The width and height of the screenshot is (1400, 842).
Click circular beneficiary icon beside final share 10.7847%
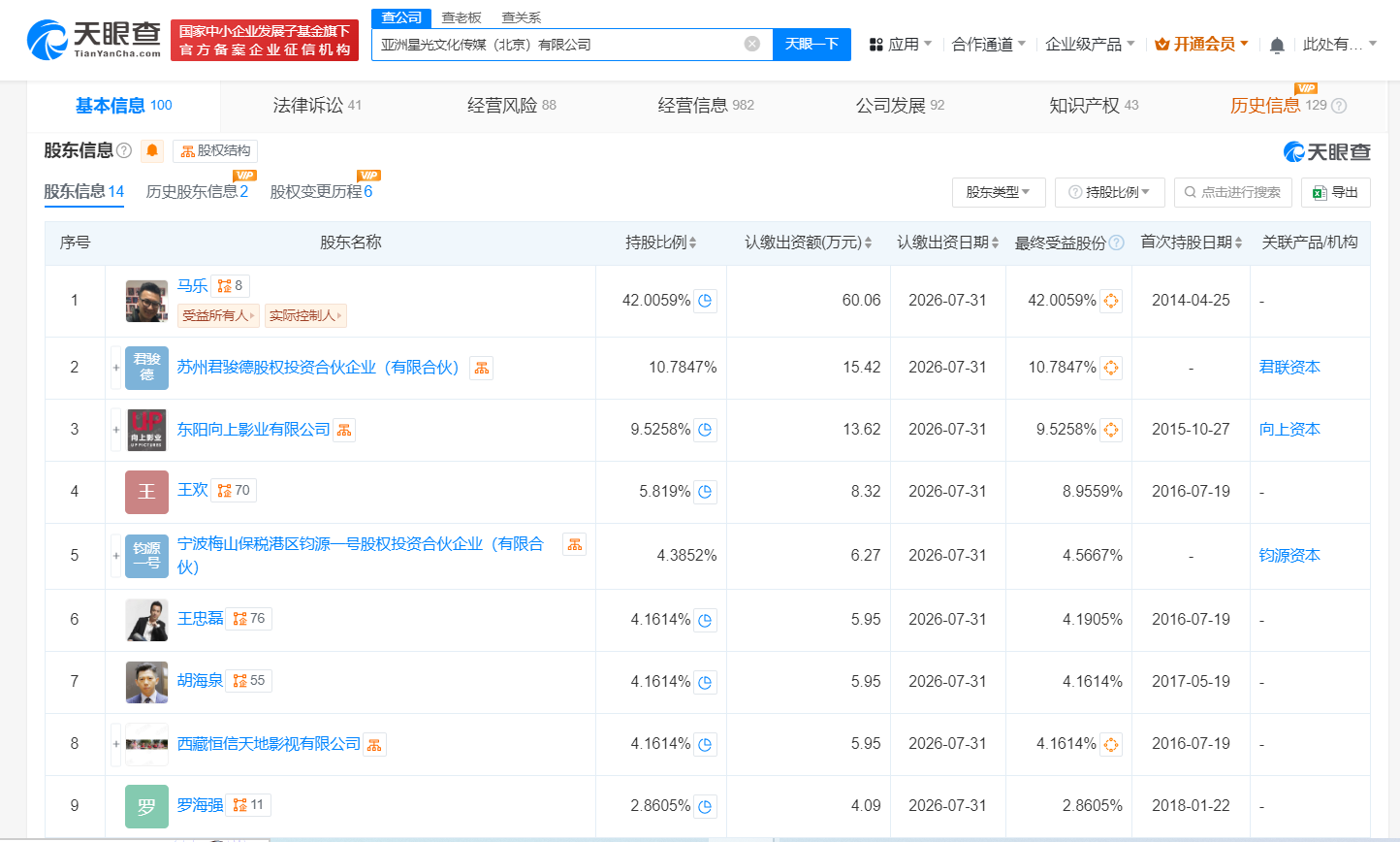[1111, 367]
